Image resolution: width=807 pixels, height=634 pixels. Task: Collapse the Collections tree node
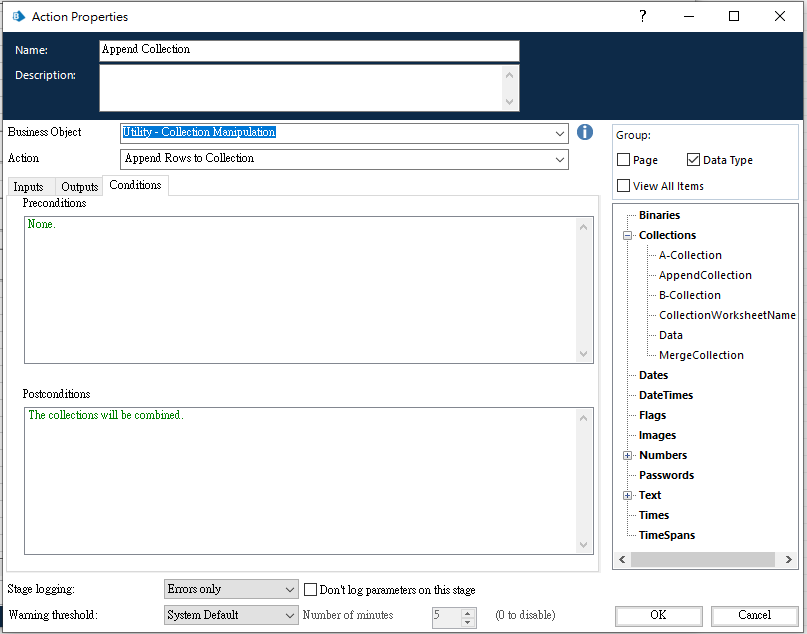pyautogui.click(x=627, y=236)
